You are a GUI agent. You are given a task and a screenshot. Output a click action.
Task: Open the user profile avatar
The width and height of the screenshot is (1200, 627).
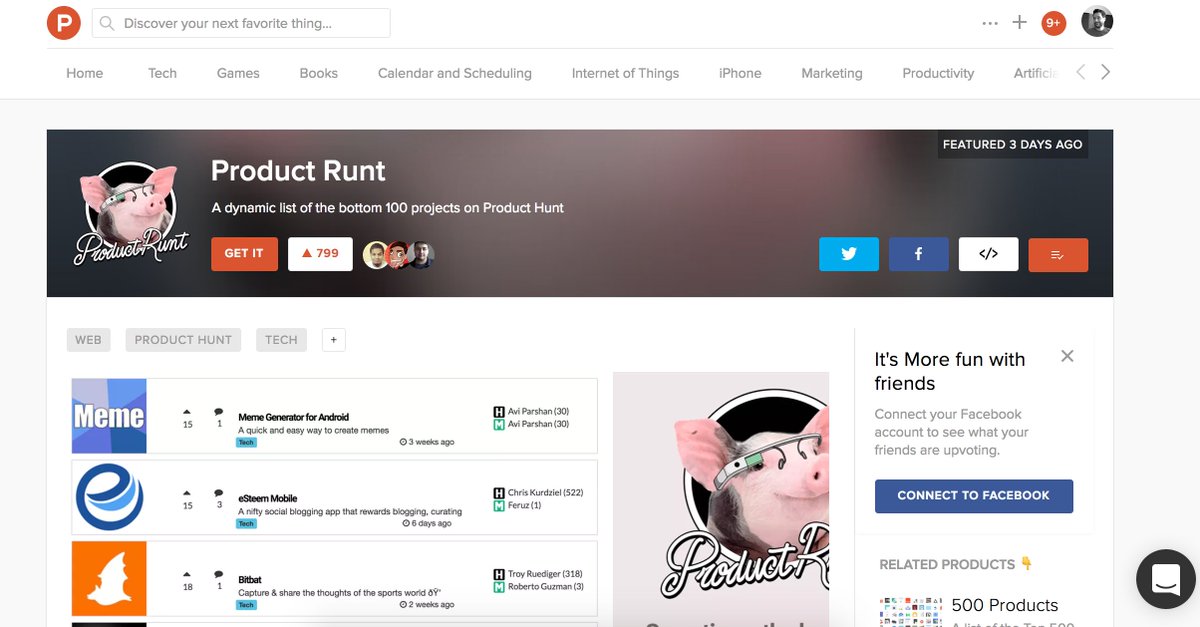(x=1097, y=21)
